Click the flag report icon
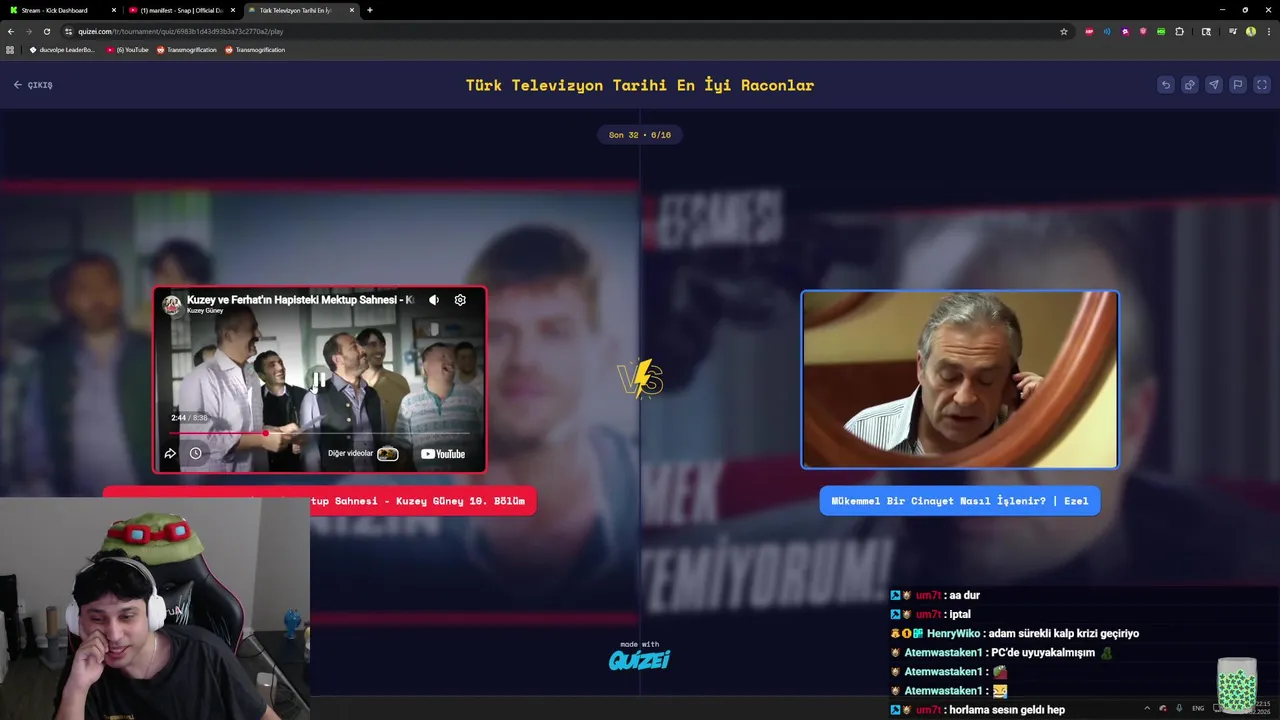The width and height of the screenshot is (1280, 720). (1237, 85)
